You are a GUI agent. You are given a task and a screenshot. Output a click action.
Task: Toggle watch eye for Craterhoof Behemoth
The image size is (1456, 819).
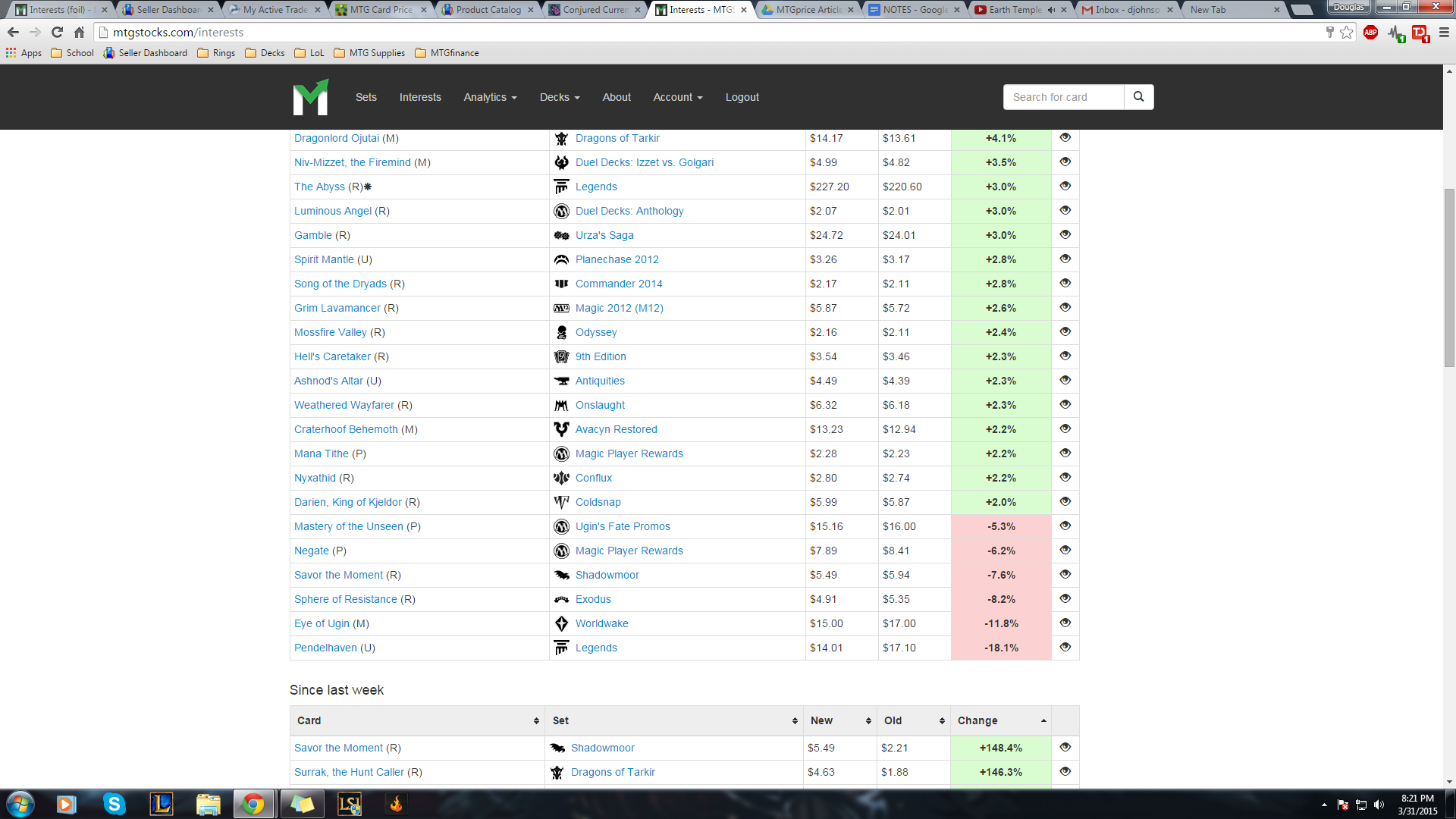coord(1065,428)
